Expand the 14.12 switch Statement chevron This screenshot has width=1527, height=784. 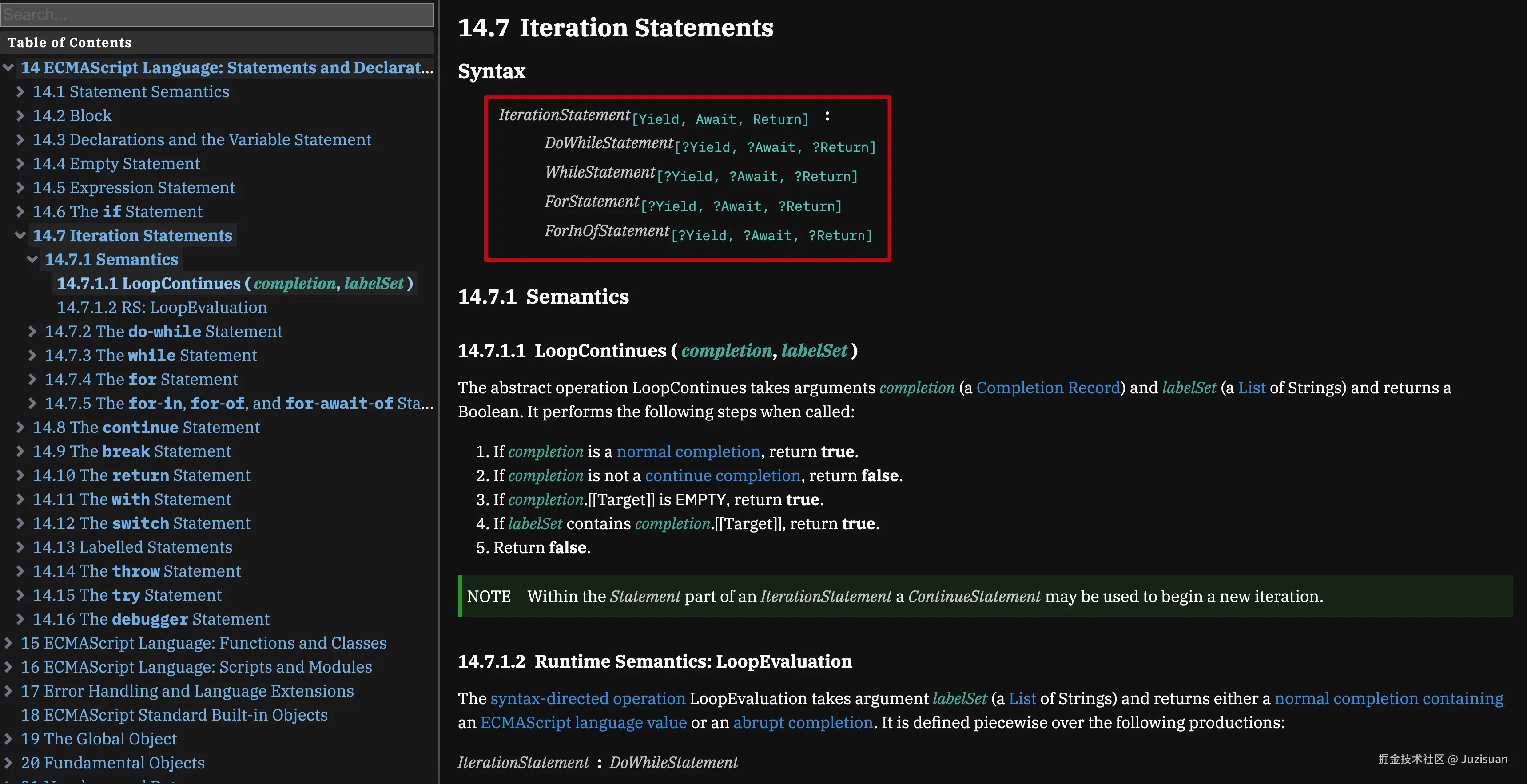coord(20,523)
